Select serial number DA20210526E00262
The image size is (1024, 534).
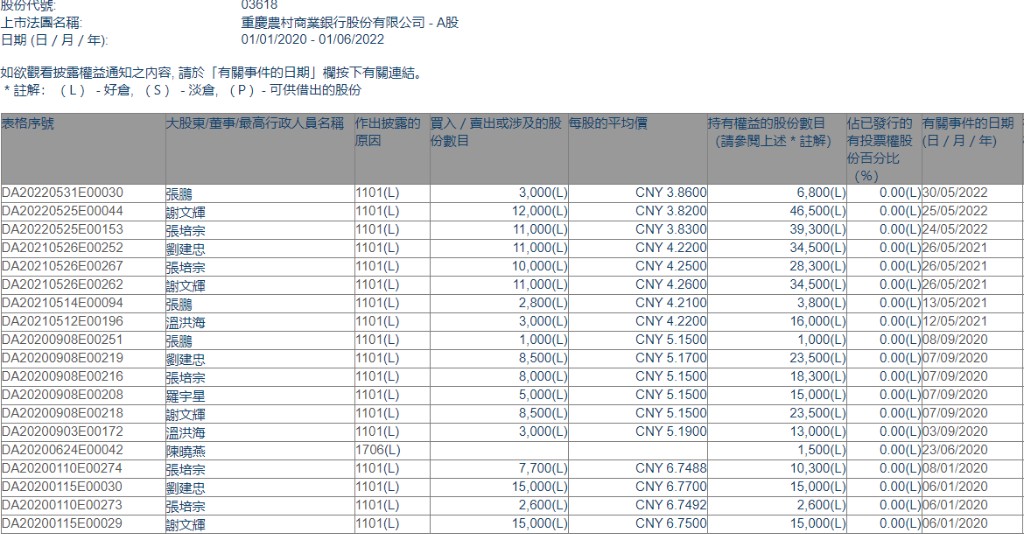click(62, 284)
